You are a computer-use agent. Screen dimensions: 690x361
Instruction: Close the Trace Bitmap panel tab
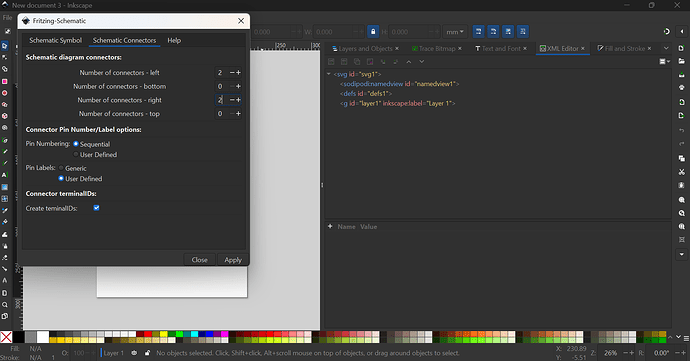(460, 48)
